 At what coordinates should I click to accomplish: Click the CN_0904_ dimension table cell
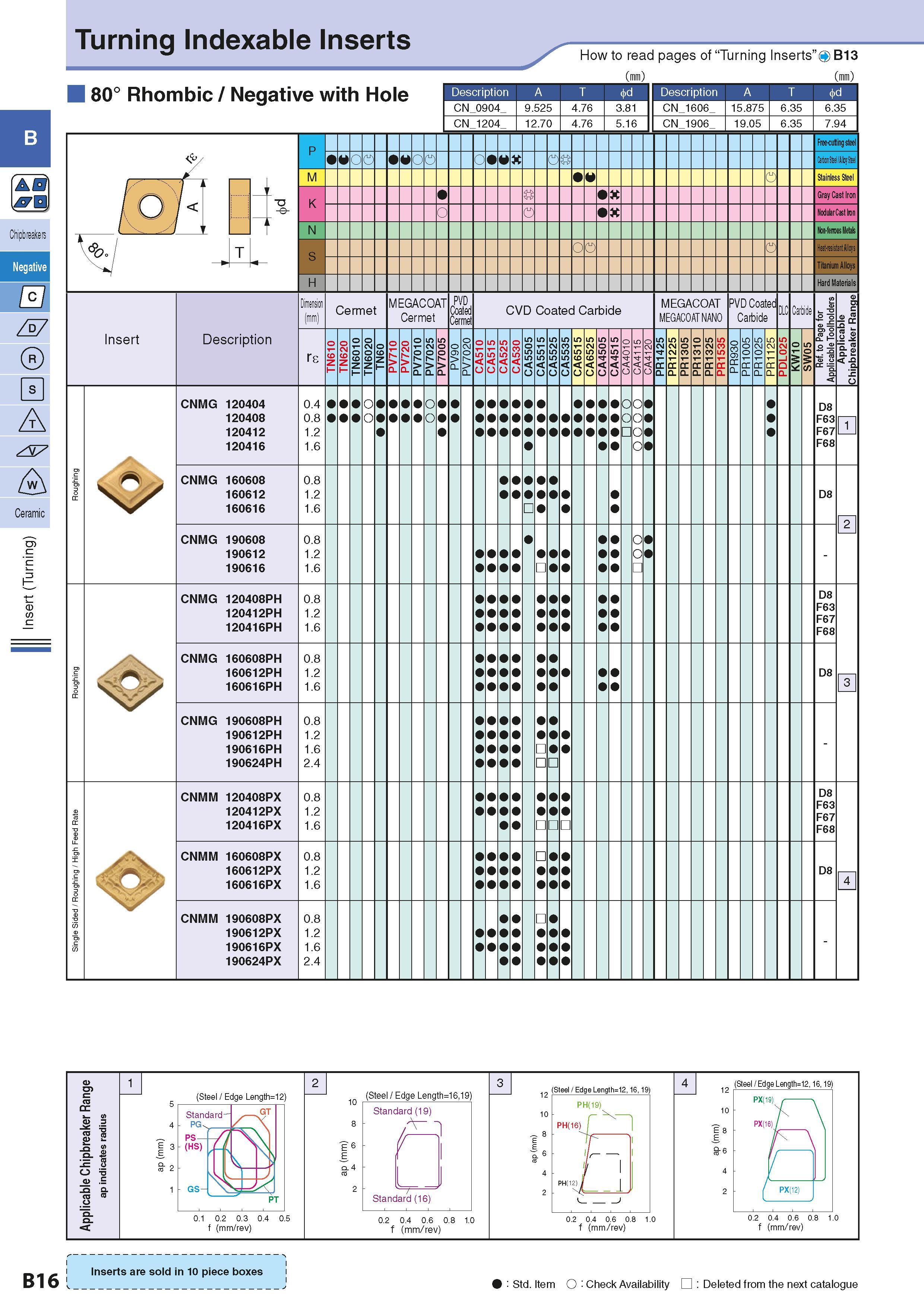(480, 108)
